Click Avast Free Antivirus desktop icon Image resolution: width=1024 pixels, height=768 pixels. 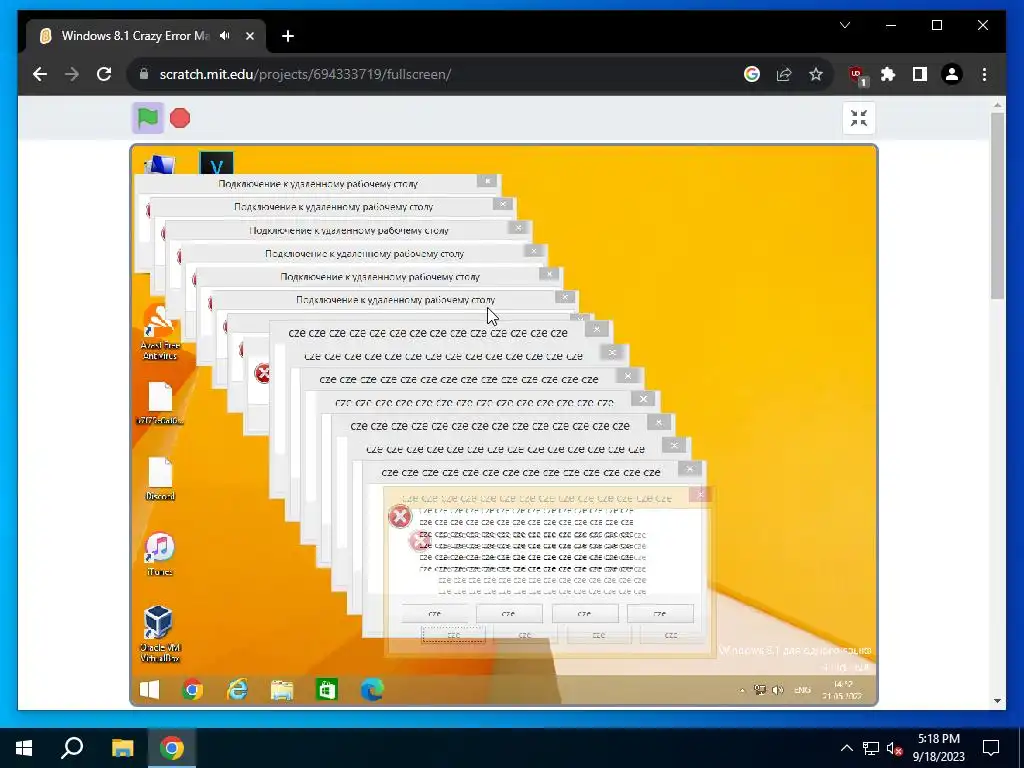click(159, 331)
